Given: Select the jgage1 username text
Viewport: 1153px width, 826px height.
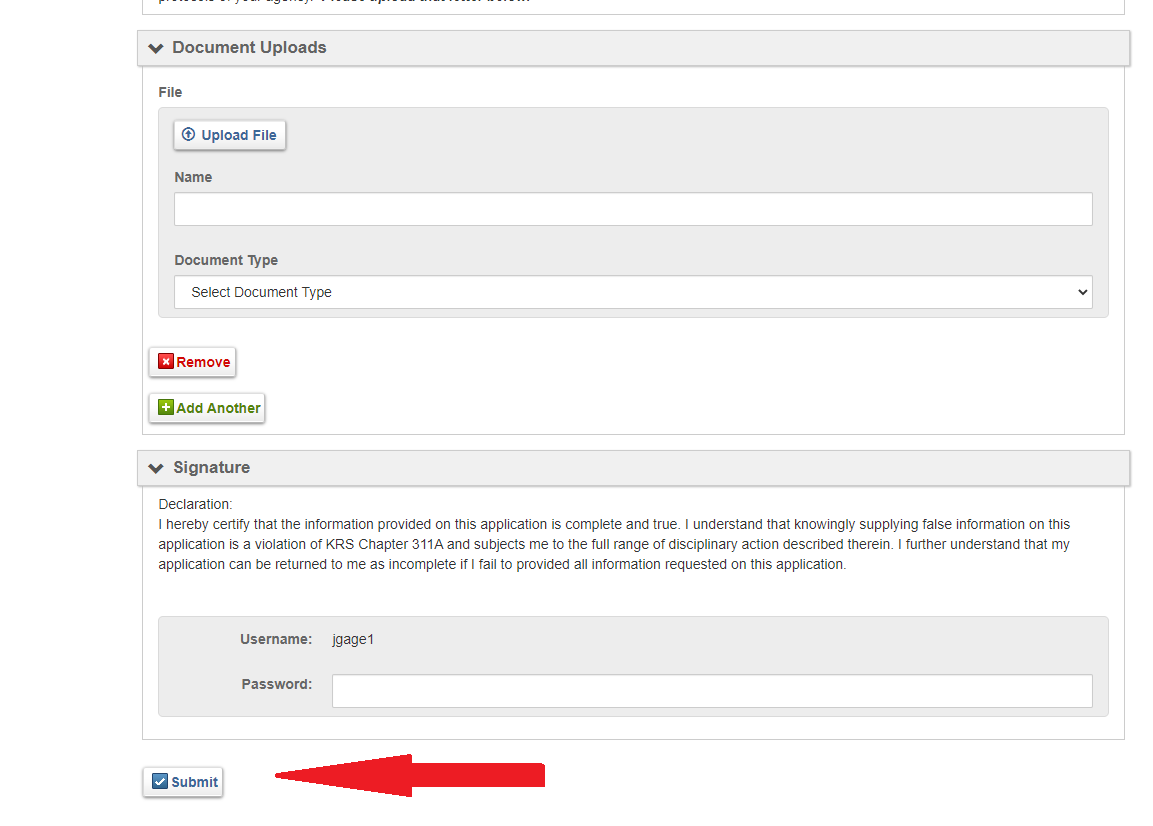Looking at the screenshot, I should point(353,639).
